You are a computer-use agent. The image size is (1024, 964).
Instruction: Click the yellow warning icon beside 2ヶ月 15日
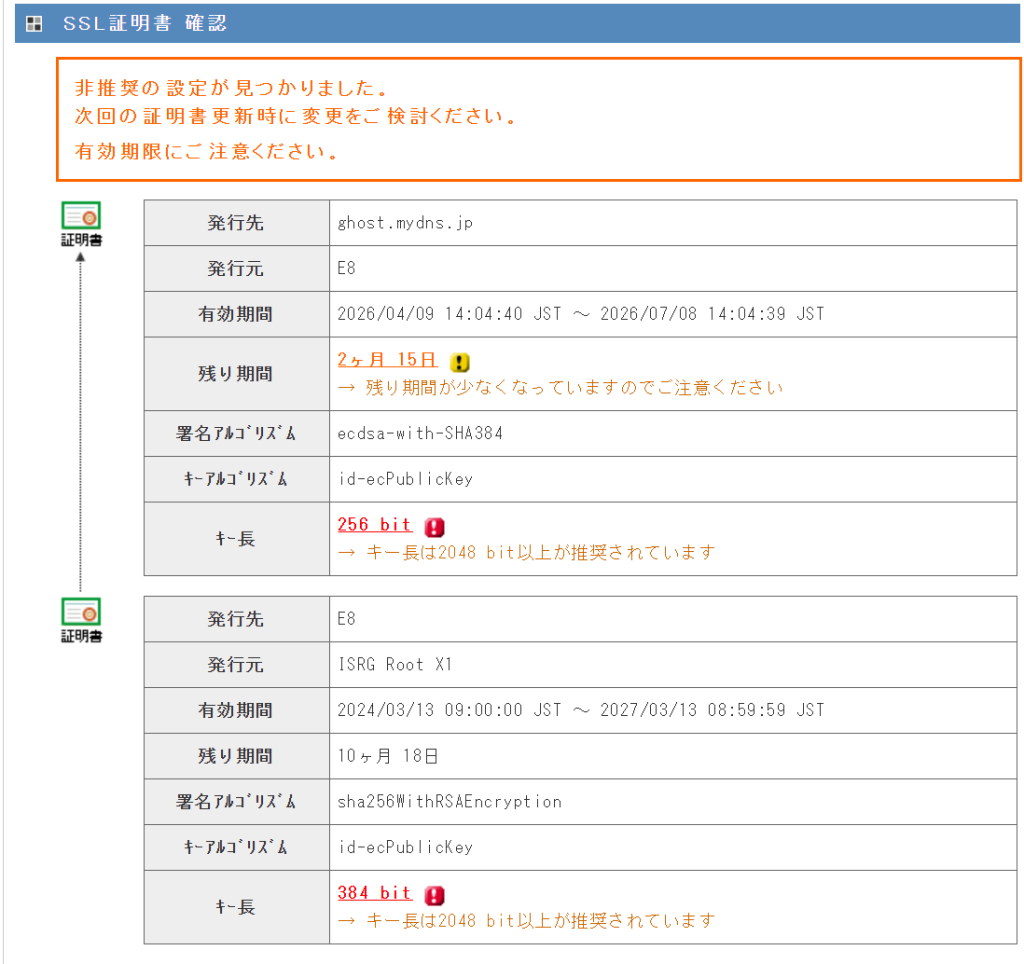(460, 362)
